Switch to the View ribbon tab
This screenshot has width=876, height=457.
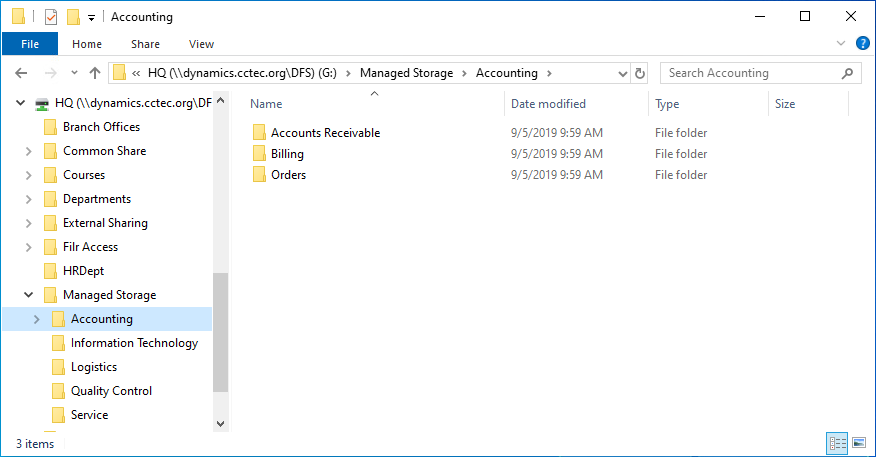click(201, 44)
